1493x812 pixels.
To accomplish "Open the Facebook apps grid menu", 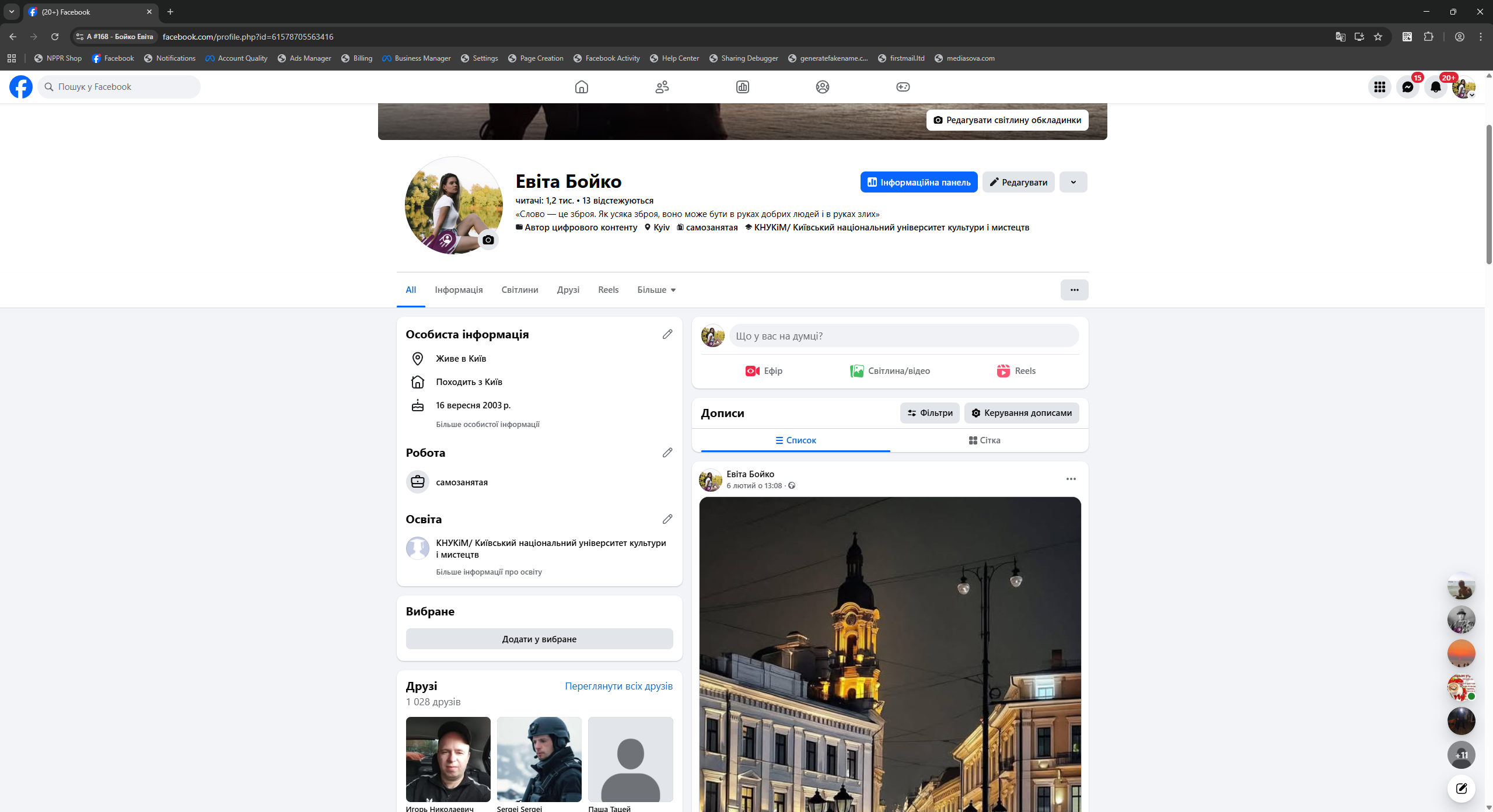I will [1379, 87].
